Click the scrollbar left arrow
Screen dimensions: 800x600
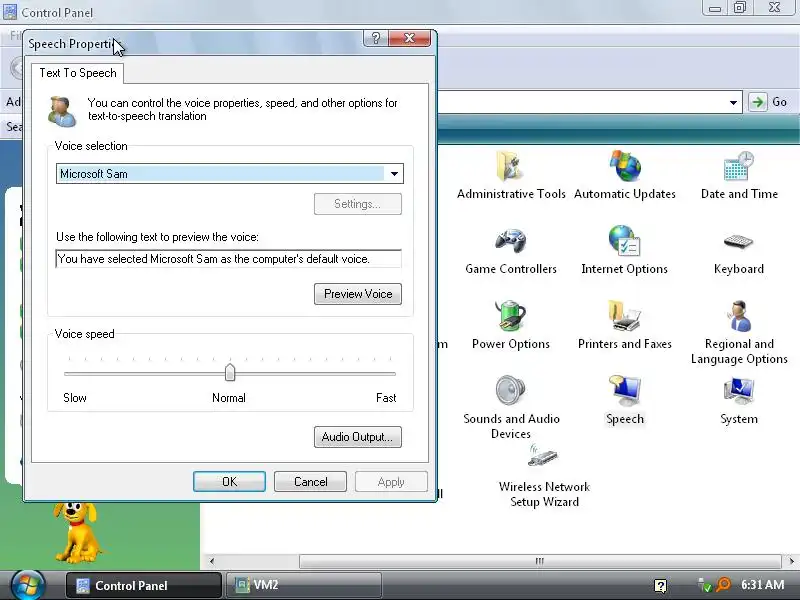211,561
